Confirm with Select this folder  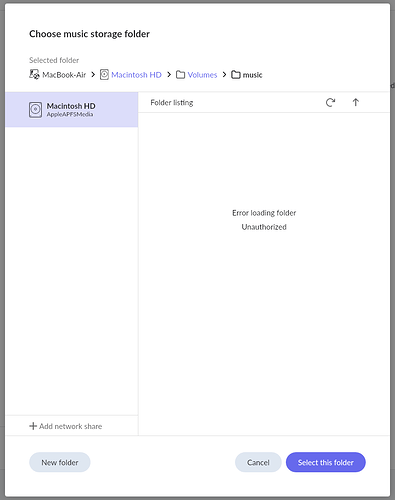[326, 462]
